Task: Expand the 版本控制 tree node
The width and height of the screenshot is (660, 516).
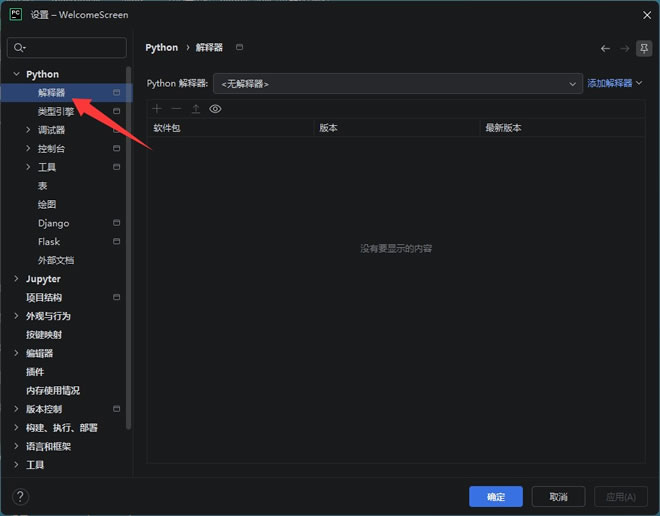Action: [x=16, y=409]
